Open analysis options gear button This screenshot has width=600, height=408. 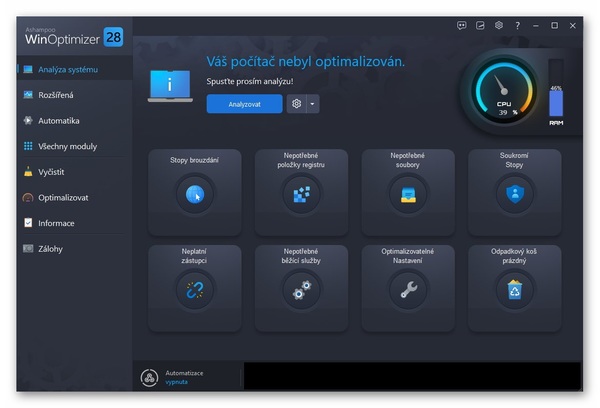(x=296, y=104)
